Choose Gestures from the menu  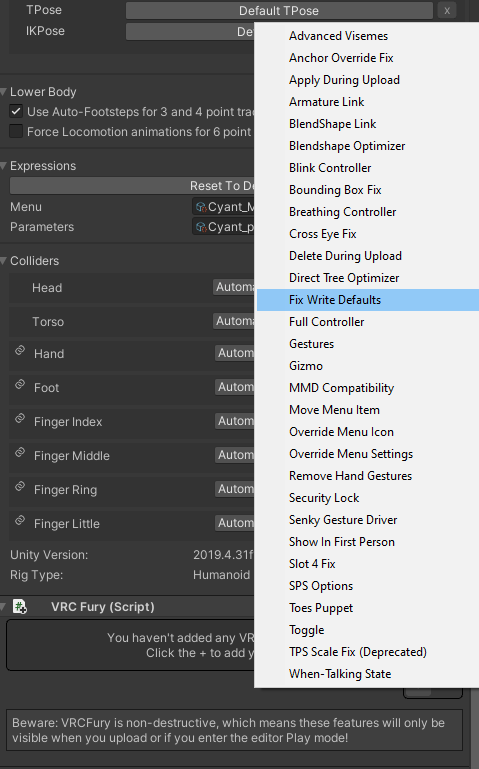pyautogui.click(x=368, y=344)
